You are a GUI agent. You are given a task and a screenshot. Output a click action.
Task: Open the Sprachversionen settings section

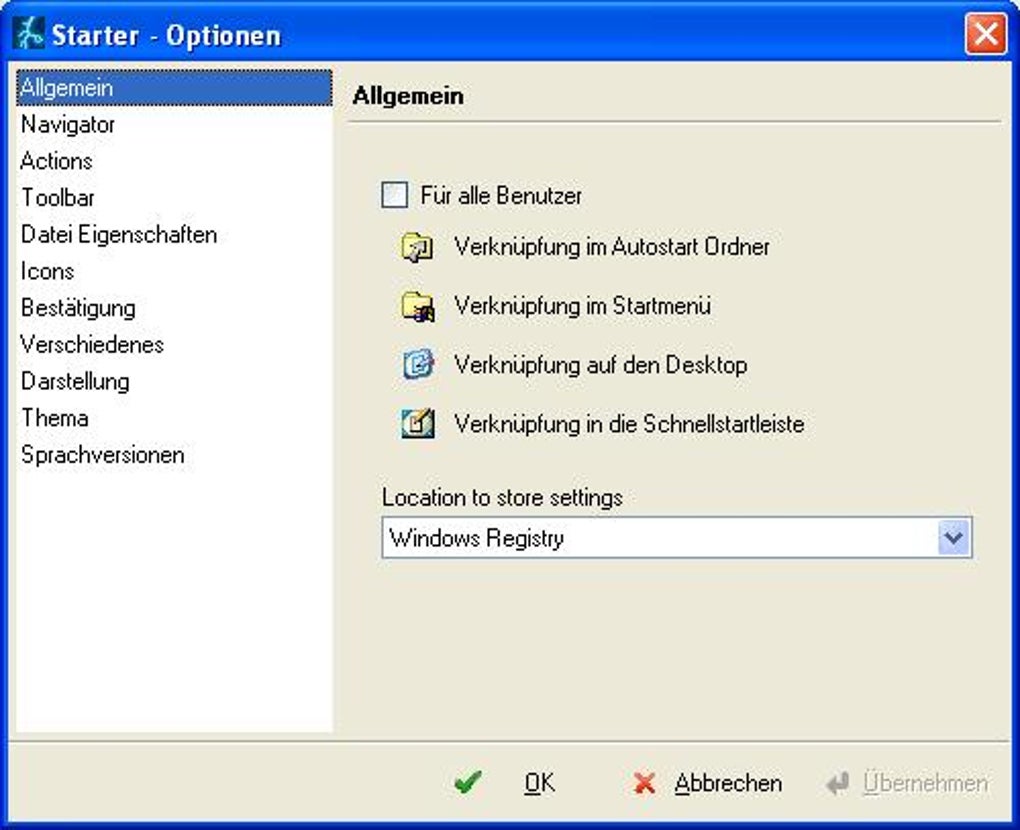(102, 455)
